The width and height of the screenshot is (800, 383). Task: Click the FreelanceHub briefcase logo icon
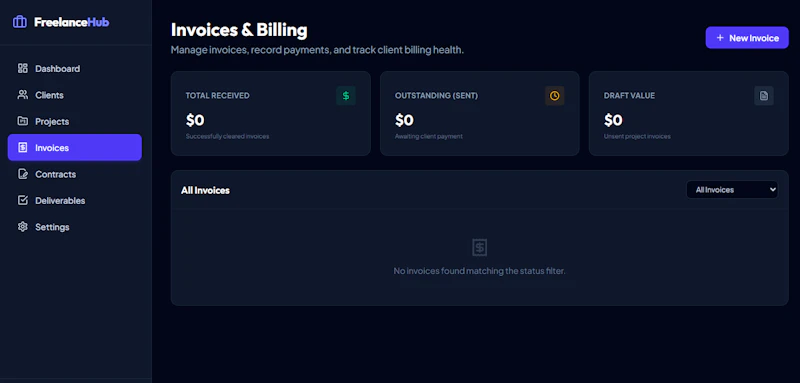coord(20,22)
